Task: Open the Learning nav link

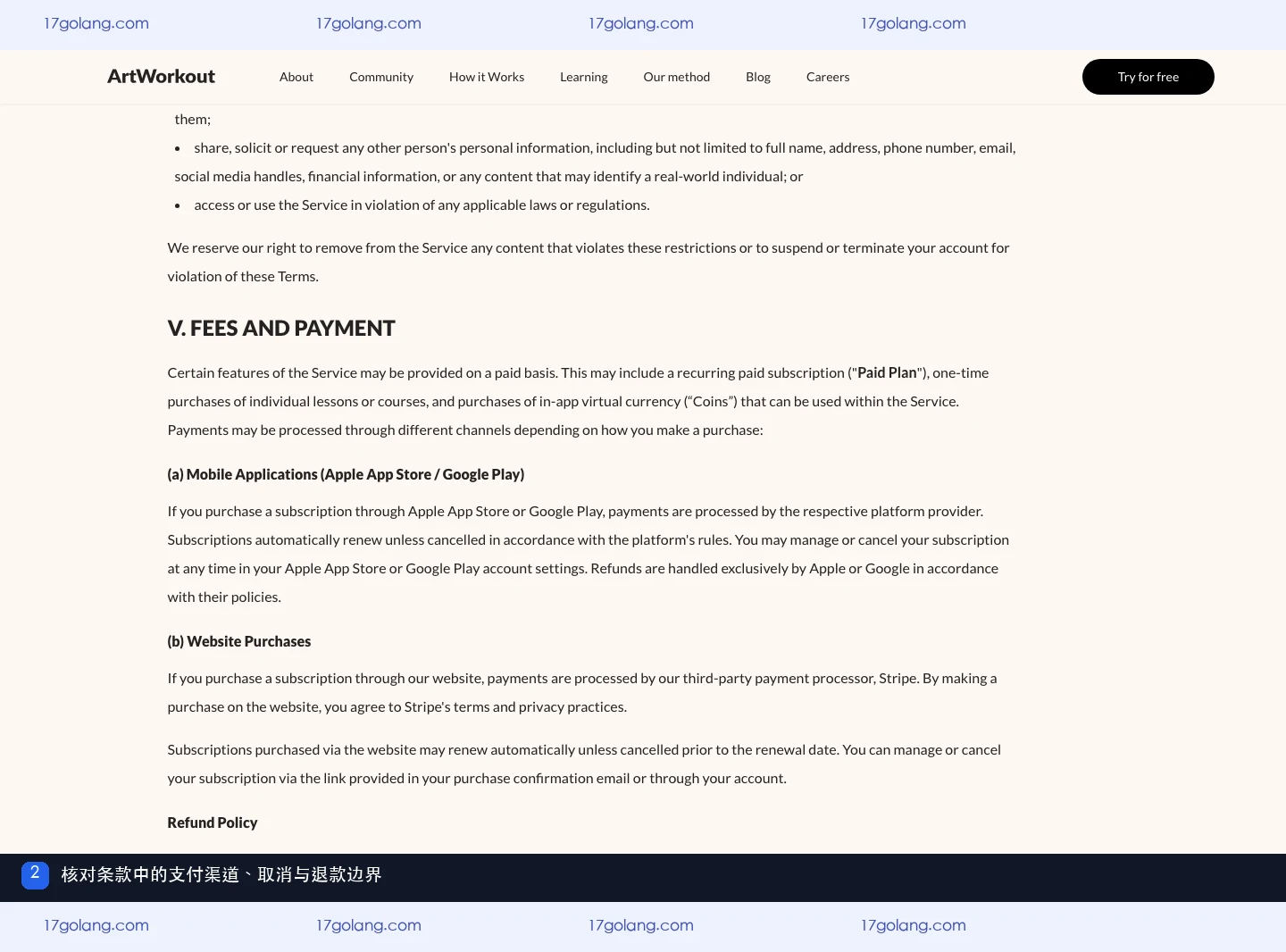Action: (584, 77)
